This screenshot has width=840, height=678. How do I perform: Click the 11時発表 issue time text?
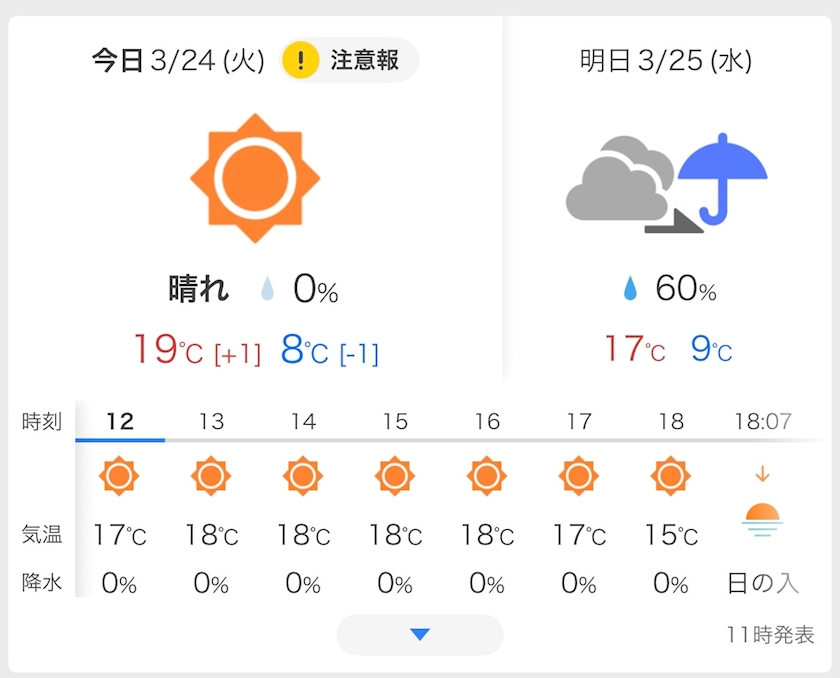tap(770, 635)
